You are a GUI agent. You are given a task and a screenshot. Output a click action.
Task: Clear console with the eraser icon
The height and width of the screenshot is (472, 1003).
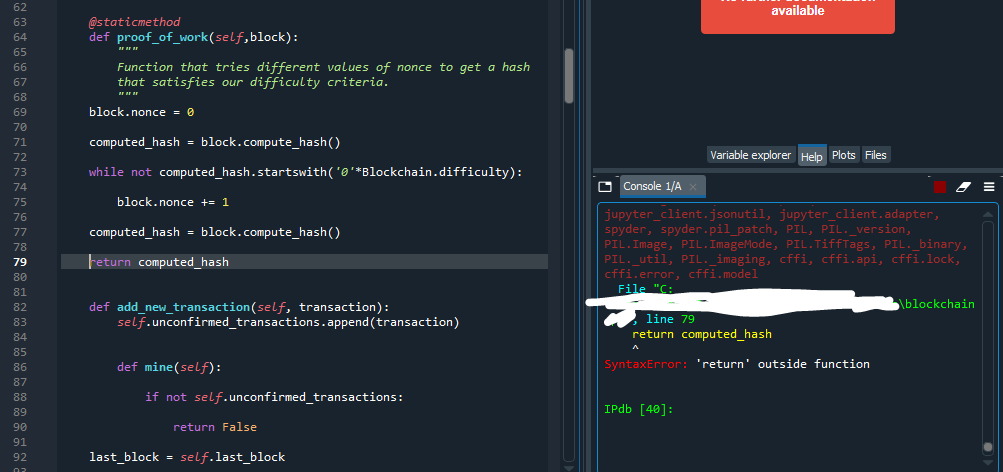click(963, 187)
